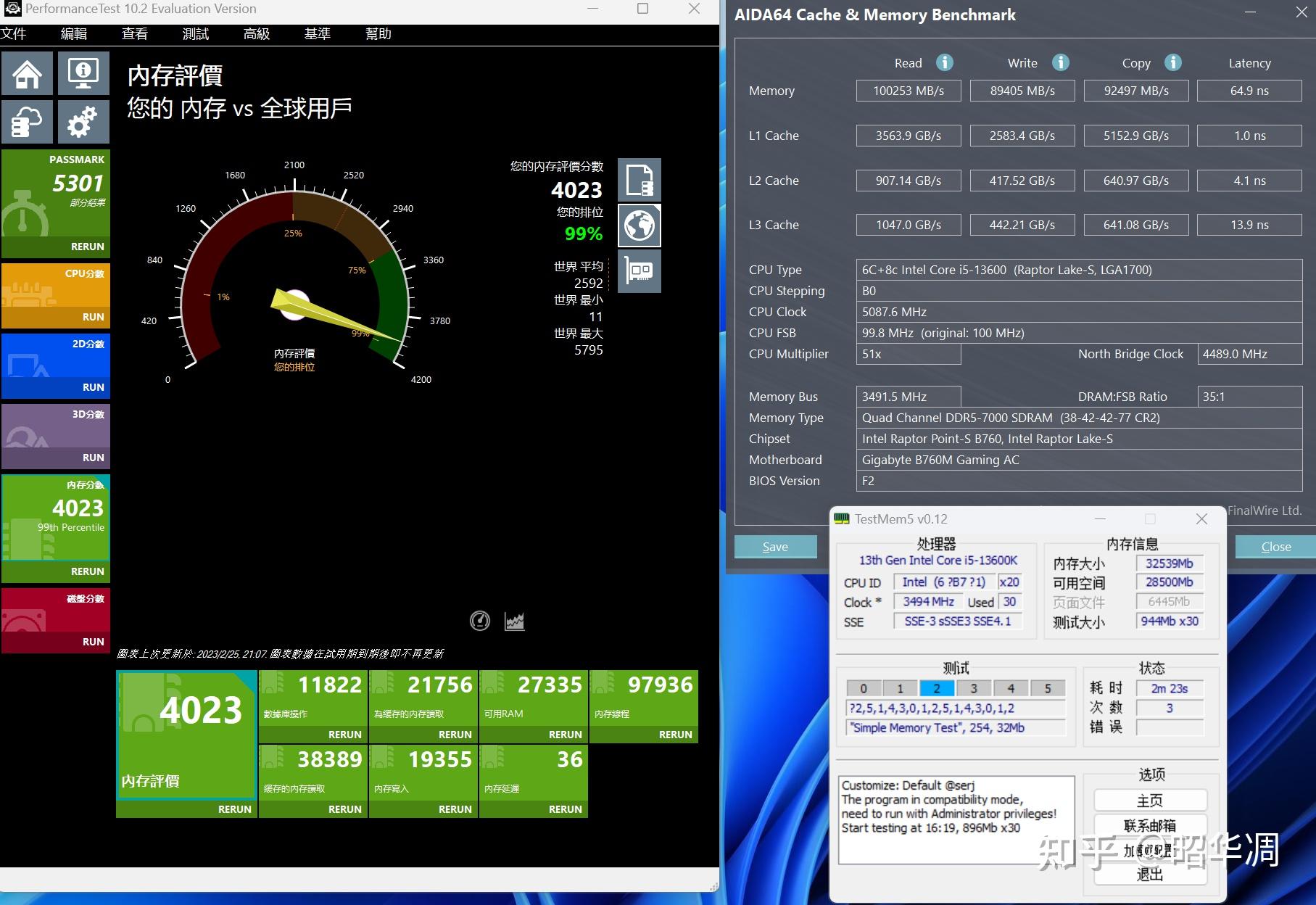Click the Home icon in PerformanceTest
Screen dimensions: 1316x905
tap(27, 74)
